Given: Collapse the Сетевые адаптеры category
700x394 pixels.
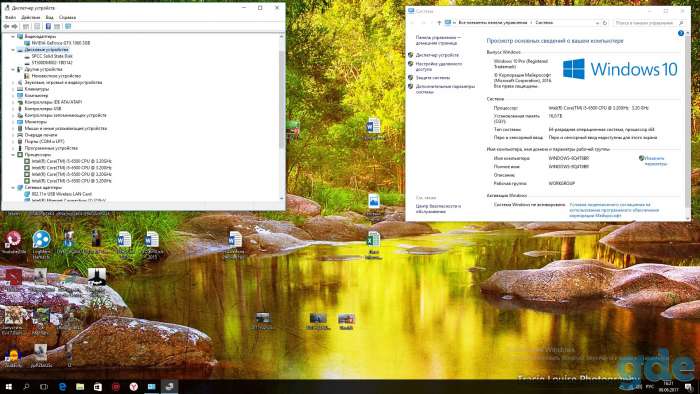Looking at the screenshot, I should 13,187.
